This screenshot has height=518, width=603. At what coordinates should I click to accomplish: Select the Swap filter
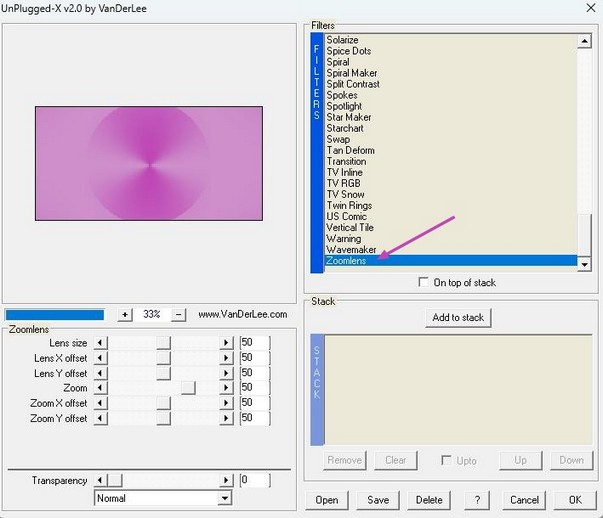pos(338,139)
